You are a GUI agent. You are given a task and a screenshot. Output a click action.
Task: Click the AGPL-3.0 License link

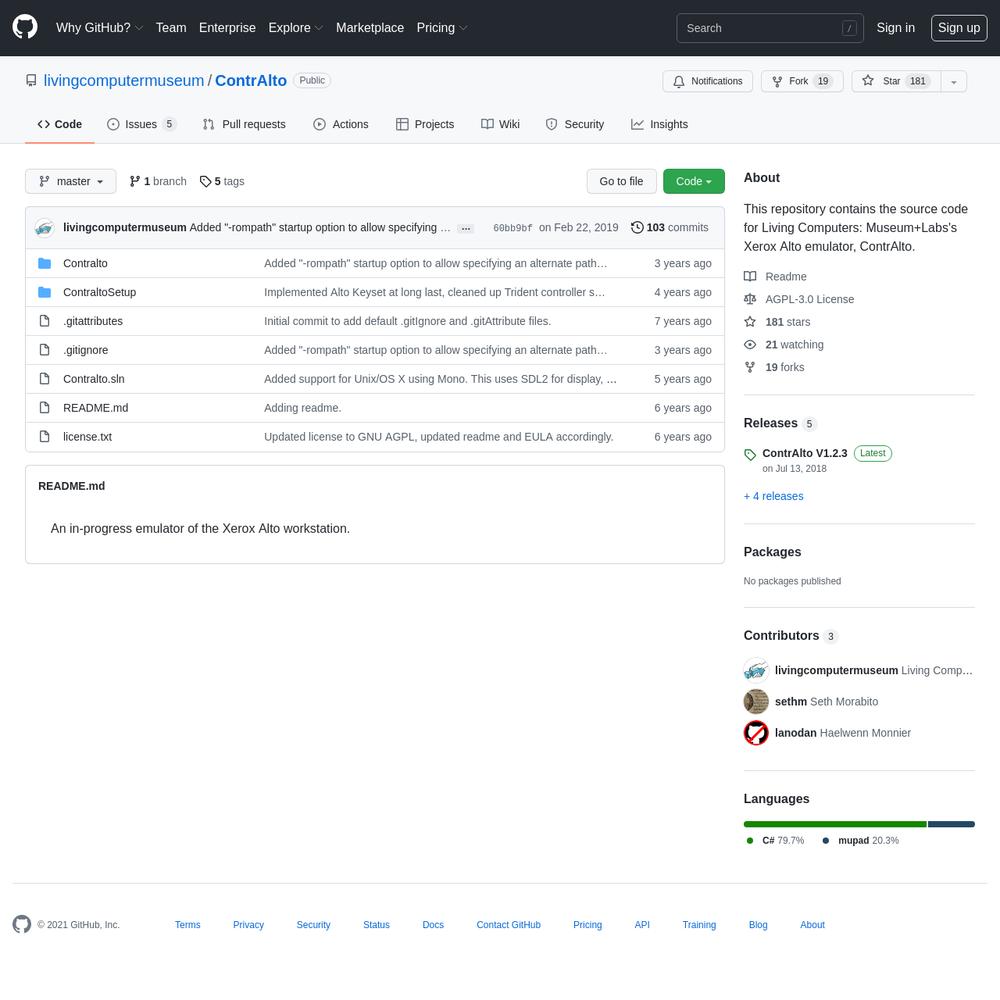coord(809,299)
